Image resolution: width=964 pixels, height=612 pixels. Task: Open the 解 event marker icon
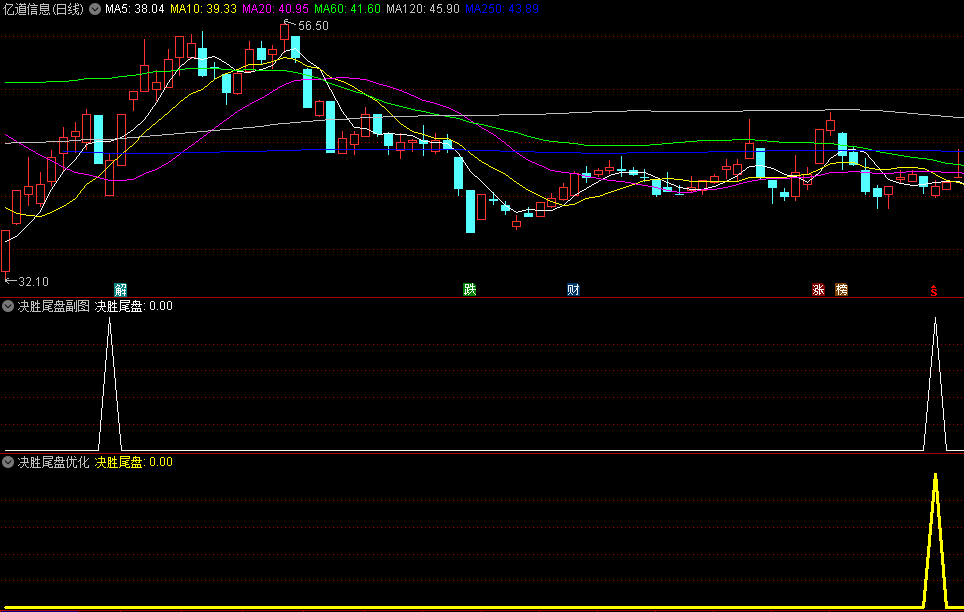120,290
